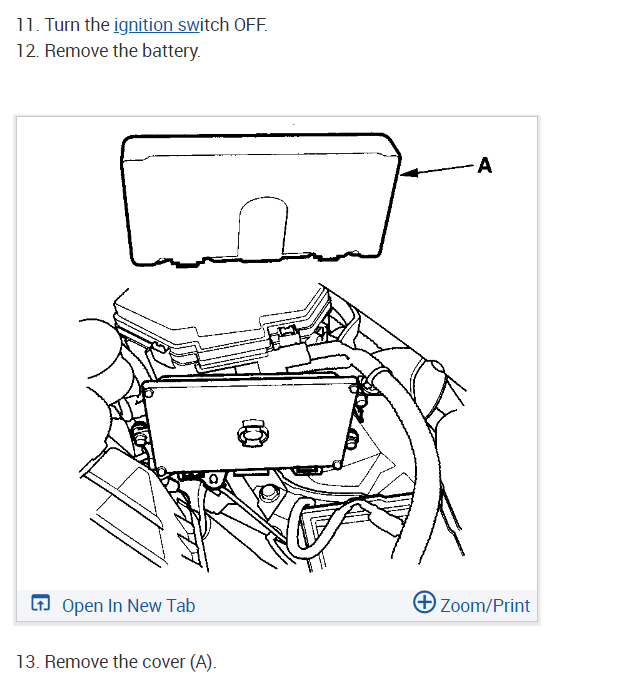Click the arrow pointing to cover A
The width and height of the screenshot is (622, 689).
coord(437,170)
